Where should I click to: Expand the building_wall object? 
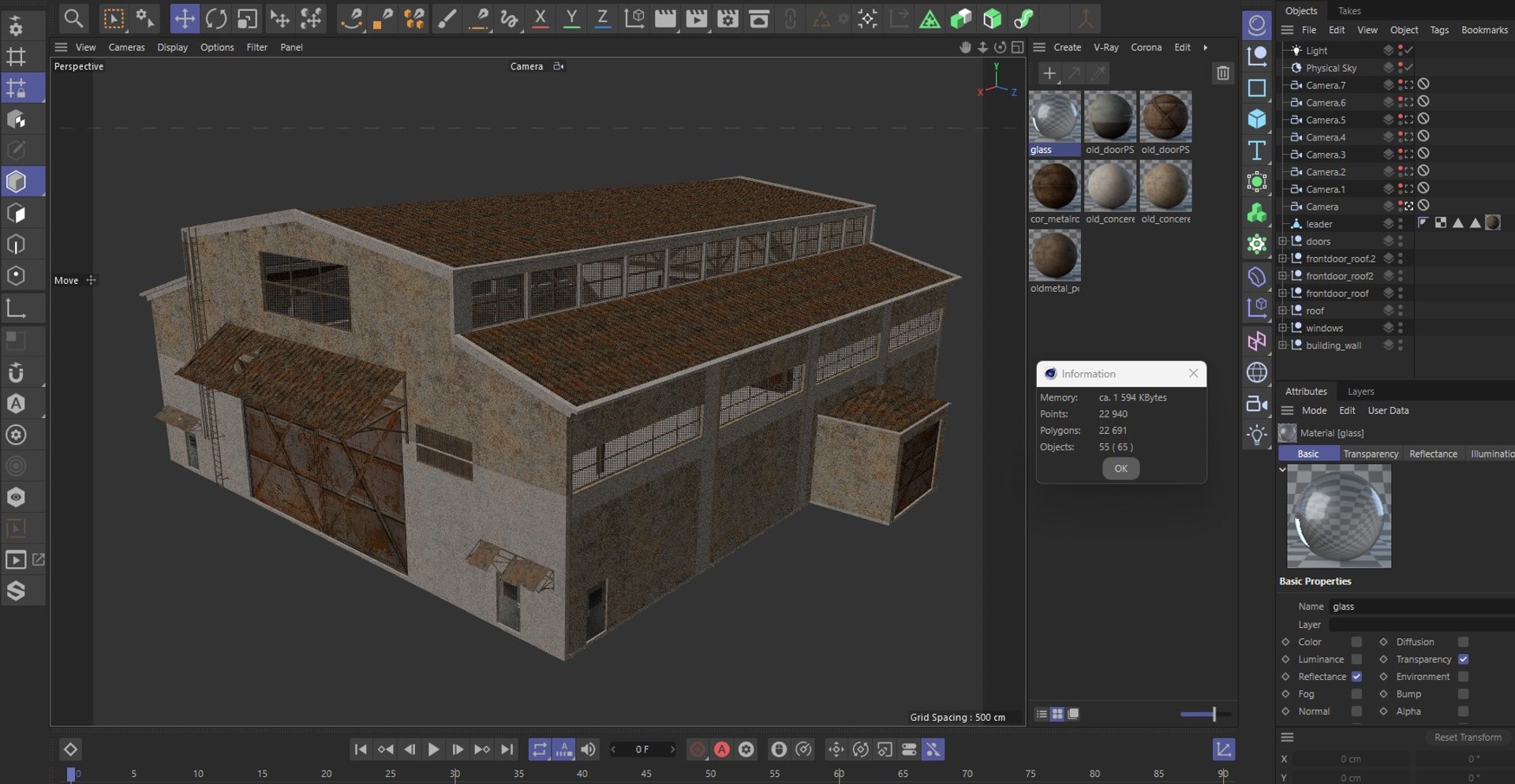[1283, 345]
